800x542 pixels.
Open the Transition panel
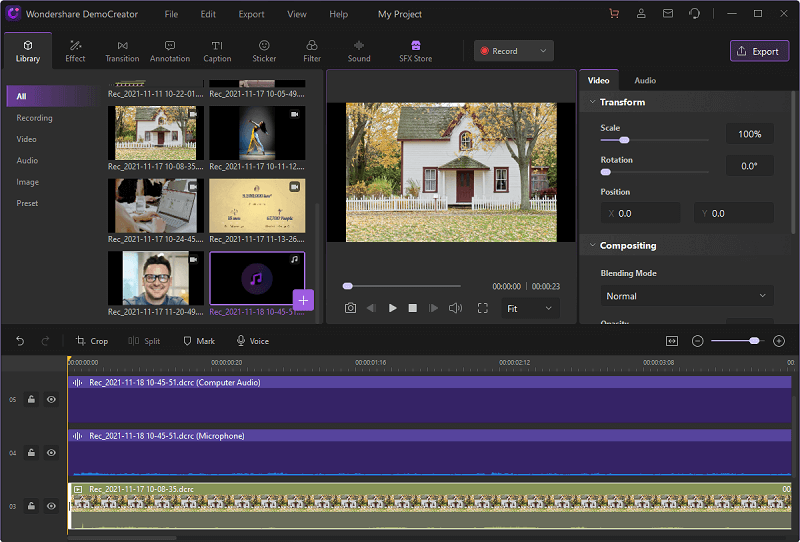coord(122,51)
